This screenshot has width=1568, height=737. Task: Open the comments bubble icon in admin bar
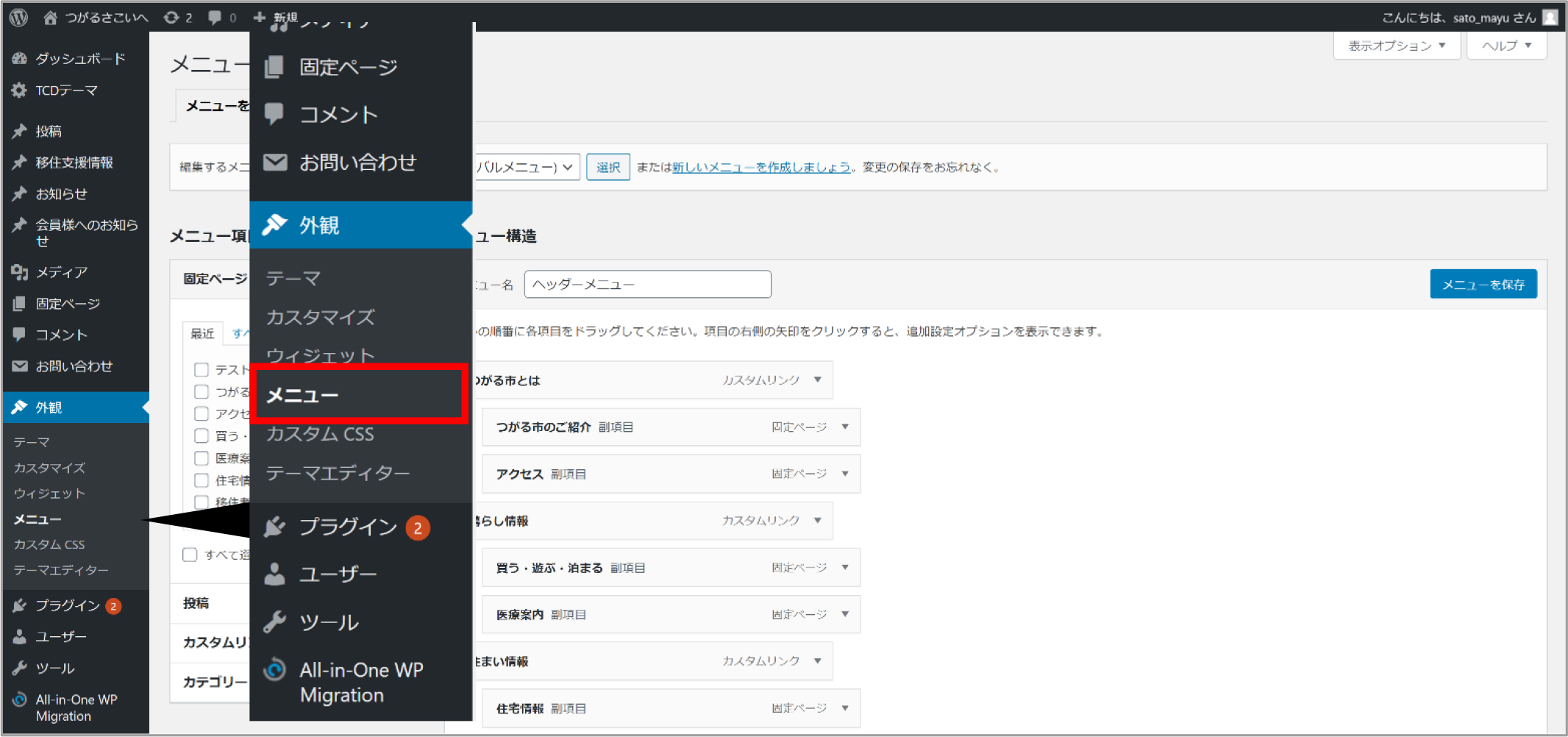point(215,17)
